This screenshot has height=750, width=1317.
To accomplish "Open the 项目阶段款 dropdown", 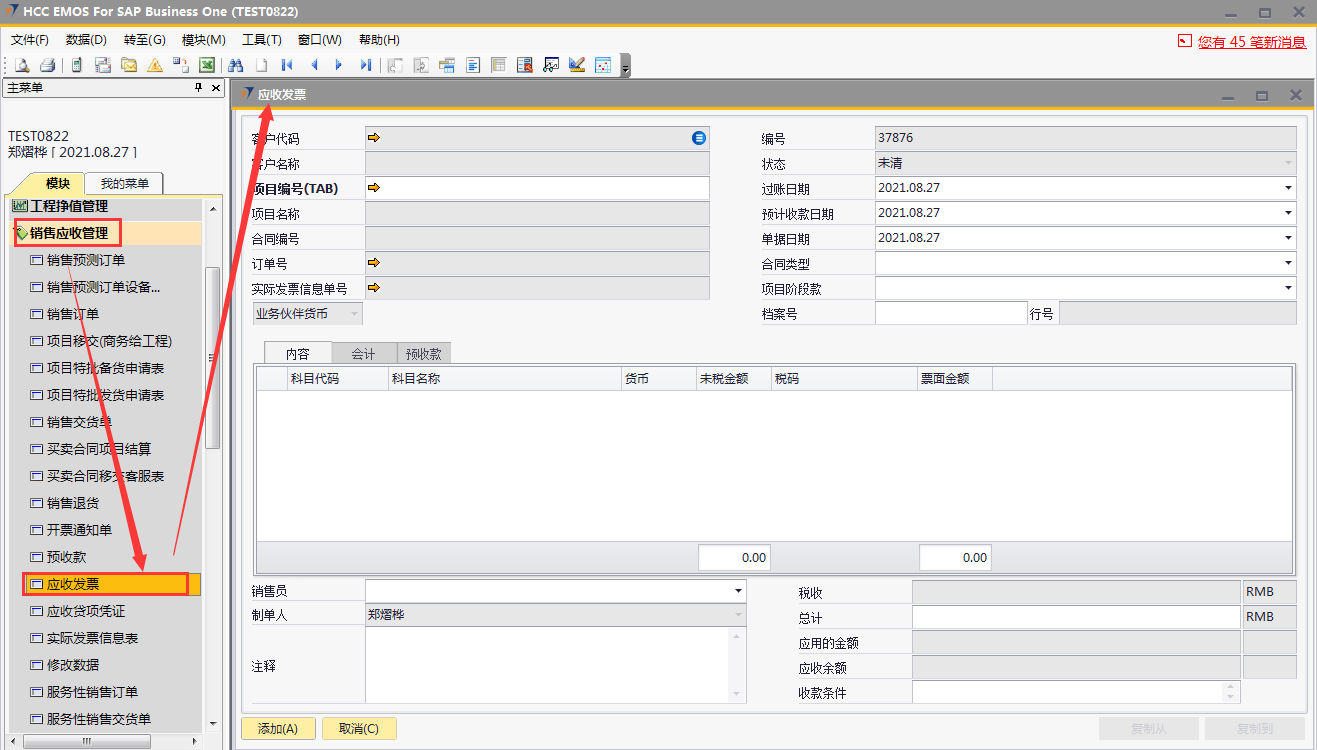I will click(x=1288, y=289).
